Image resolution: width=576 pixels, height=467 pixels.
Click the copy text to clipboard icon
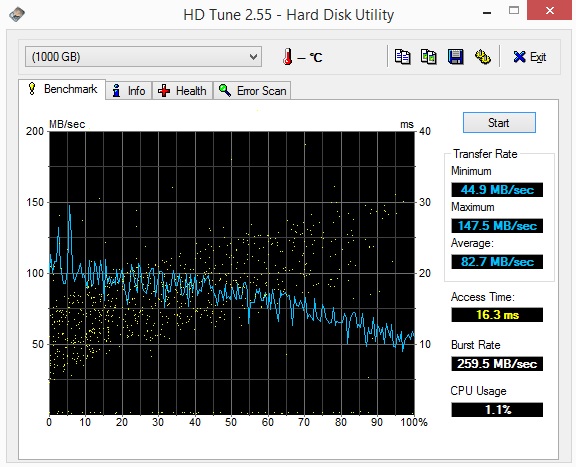(x=402, y=57)
